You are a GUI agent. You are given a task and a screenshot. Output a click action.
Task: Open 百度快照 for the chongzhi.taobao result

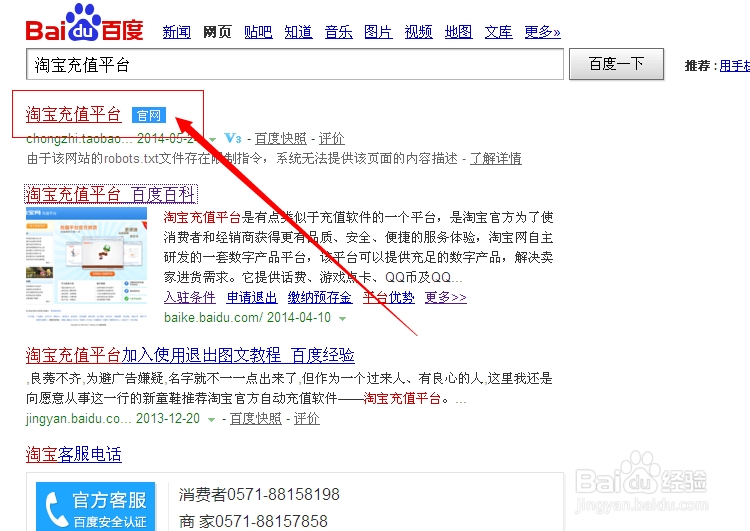click(x=281, y=139)
